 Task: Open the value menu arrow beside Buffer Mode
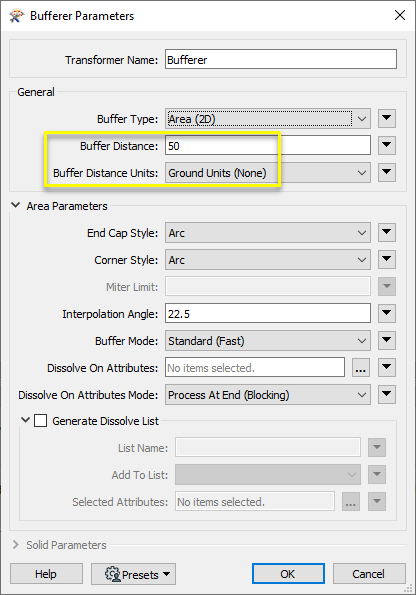click(387, 340)
